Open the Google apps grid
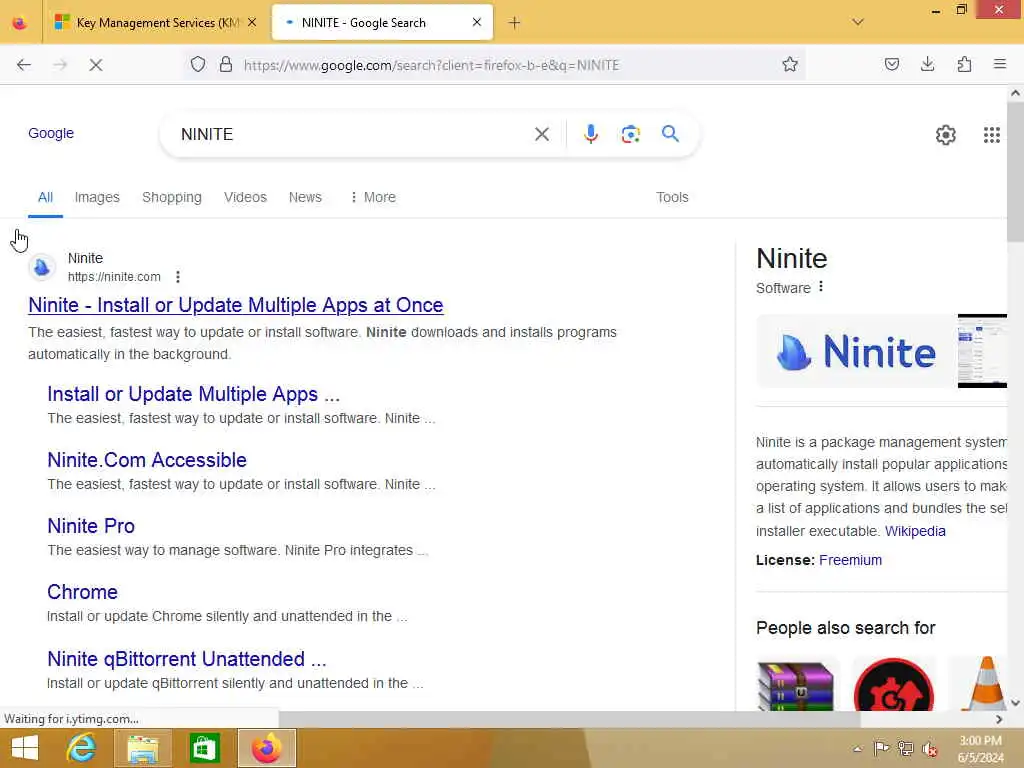This screenshot has width=1024, height=768. coord(992,135)
